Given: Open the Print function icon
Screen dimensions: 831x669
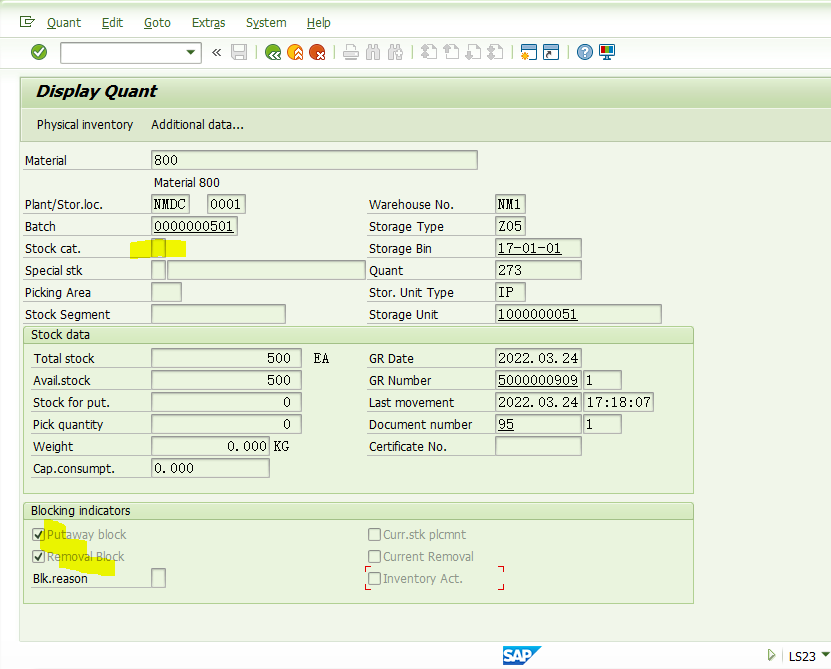Looking at the screenshot, I should [351, 52].
